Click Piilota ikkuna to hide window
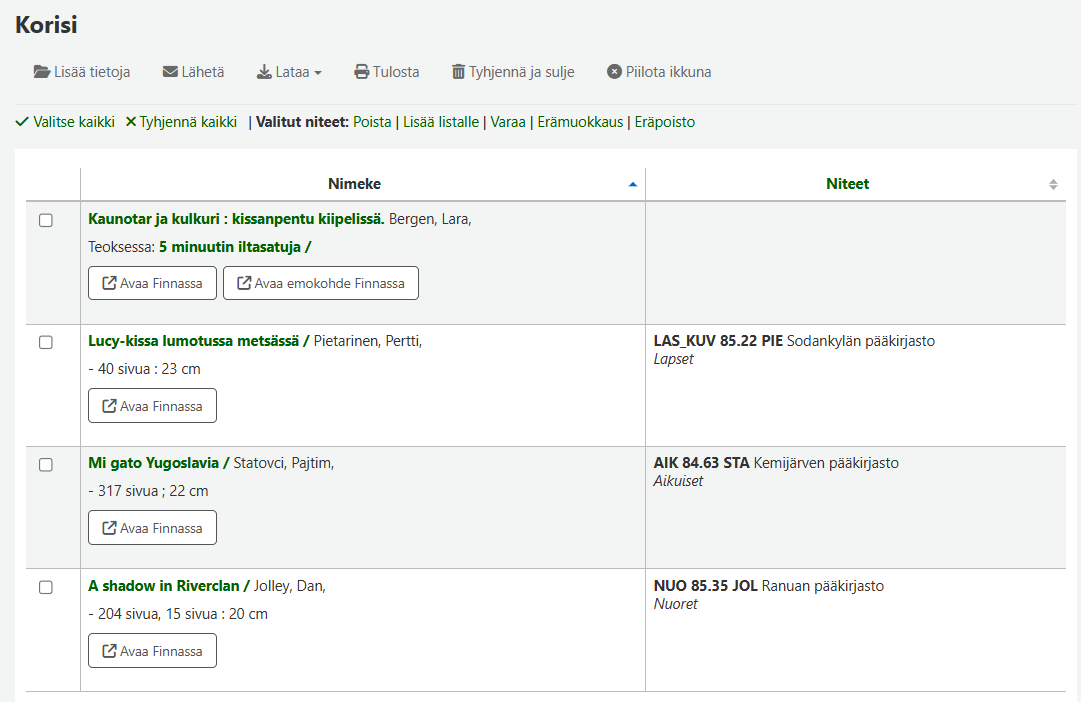This screenshot has height=702, width=1081. pos(660,72)
